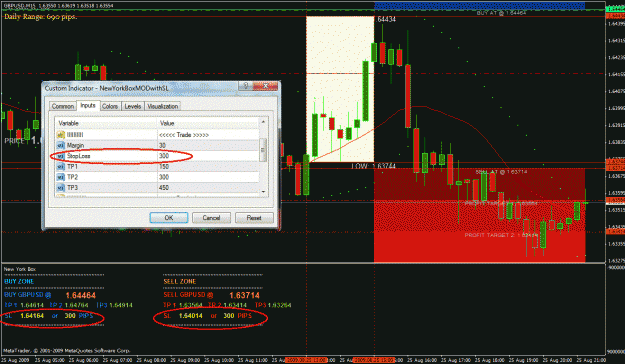Click the inputs list scrollbar thumb

coord(263,150)
